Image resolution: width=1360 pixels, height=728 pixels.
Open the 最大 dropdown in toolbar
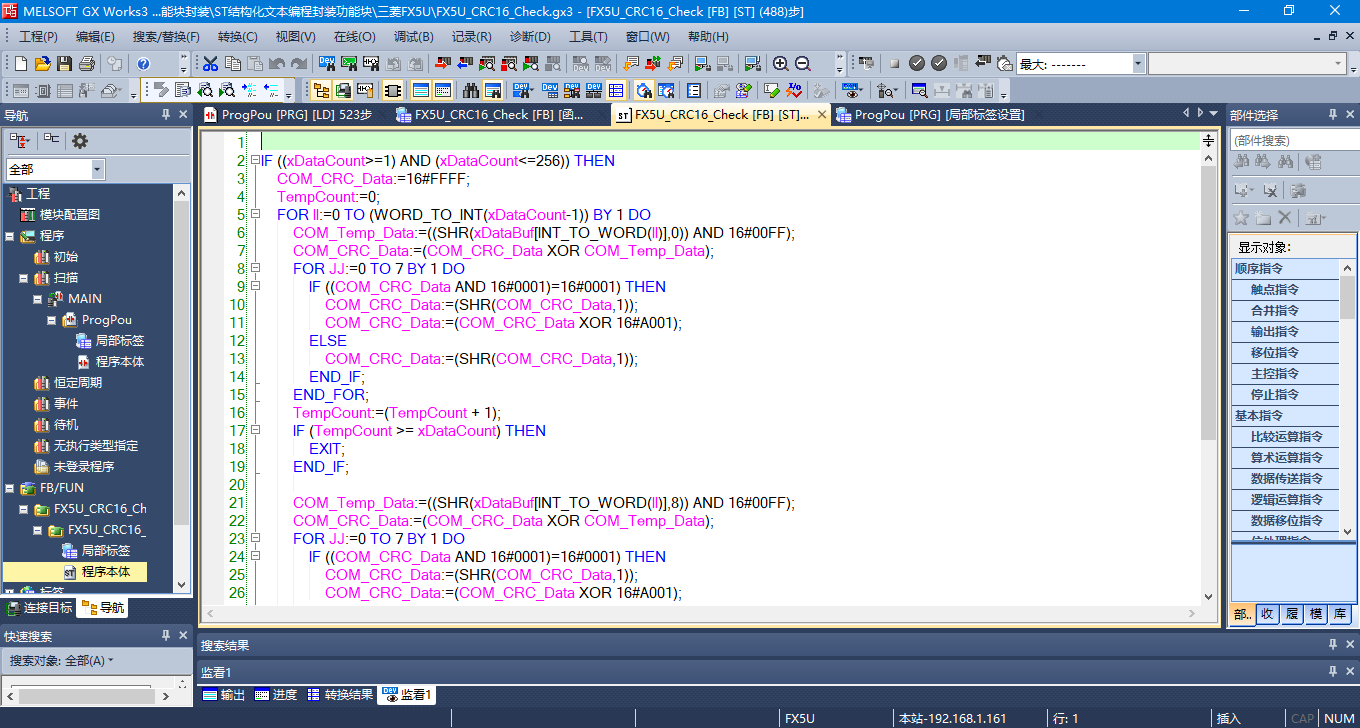coord(1138,64)
